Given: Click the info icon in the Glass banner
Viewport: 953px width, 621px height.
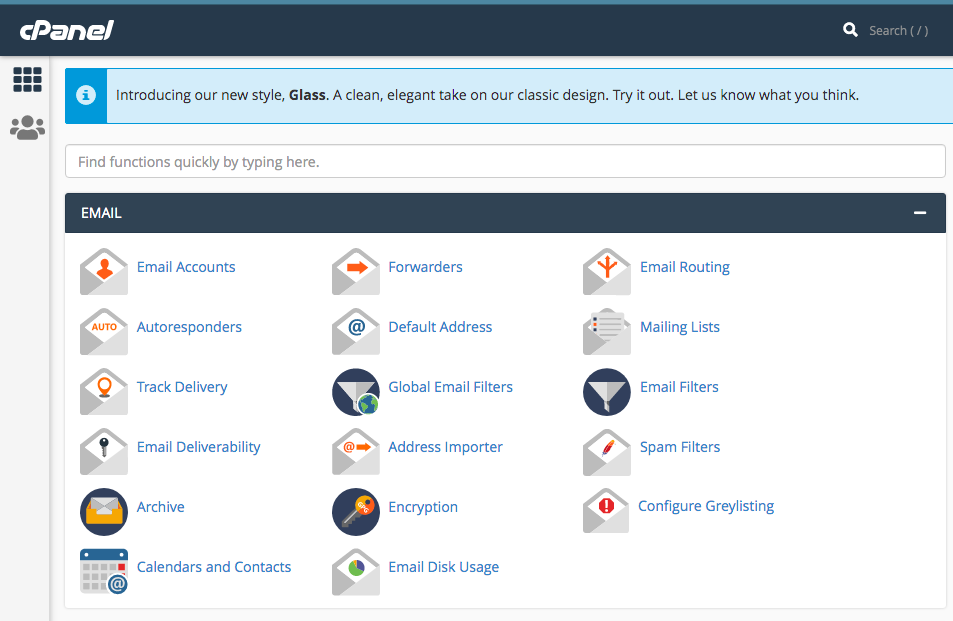Looking at the screenshot, I should tap(86, 95).
